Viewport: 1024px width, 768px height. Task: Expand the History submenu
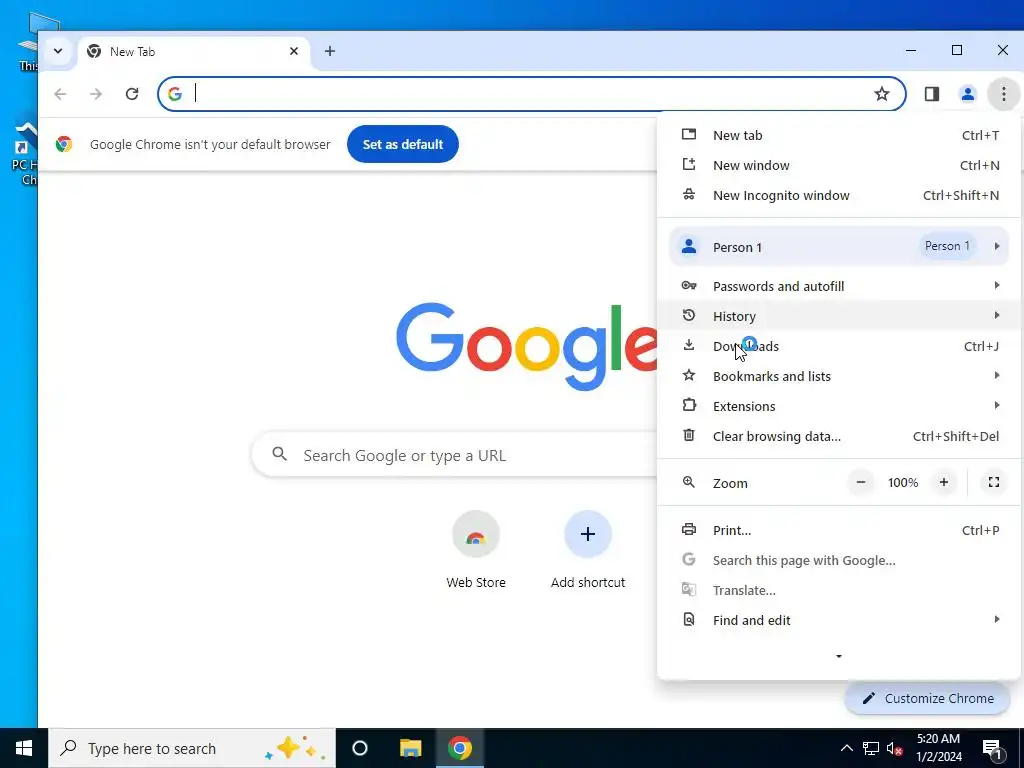839,316
